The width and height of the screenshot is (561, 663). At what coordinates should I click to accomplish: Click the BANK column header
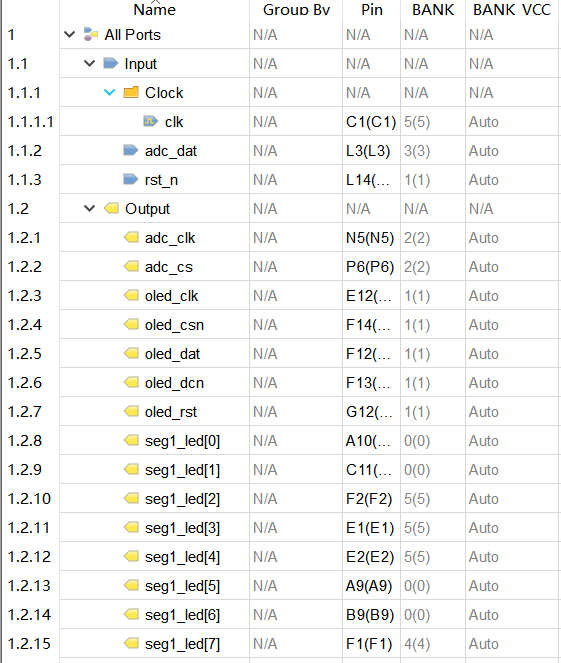433,9
